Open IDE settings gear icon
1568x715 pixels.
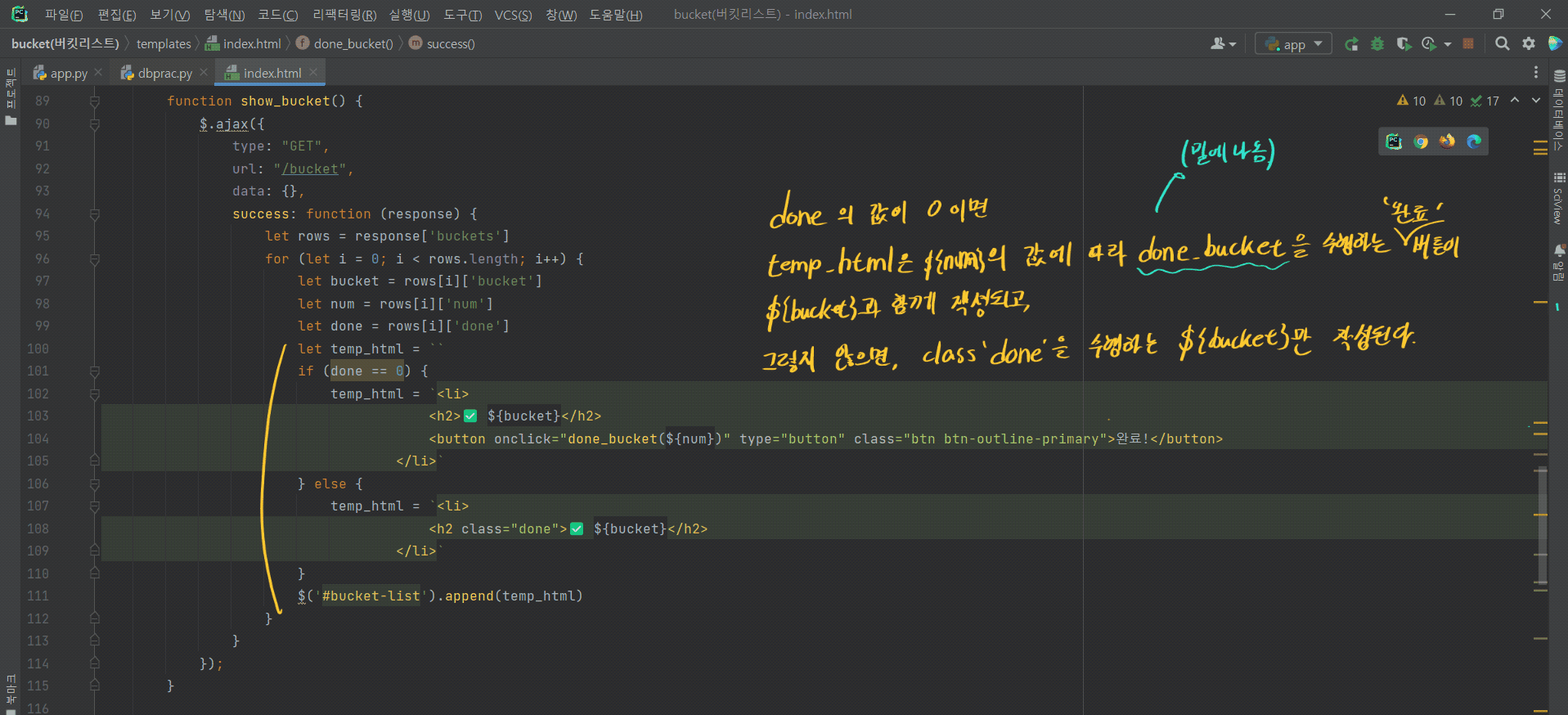coord(1528,44)
